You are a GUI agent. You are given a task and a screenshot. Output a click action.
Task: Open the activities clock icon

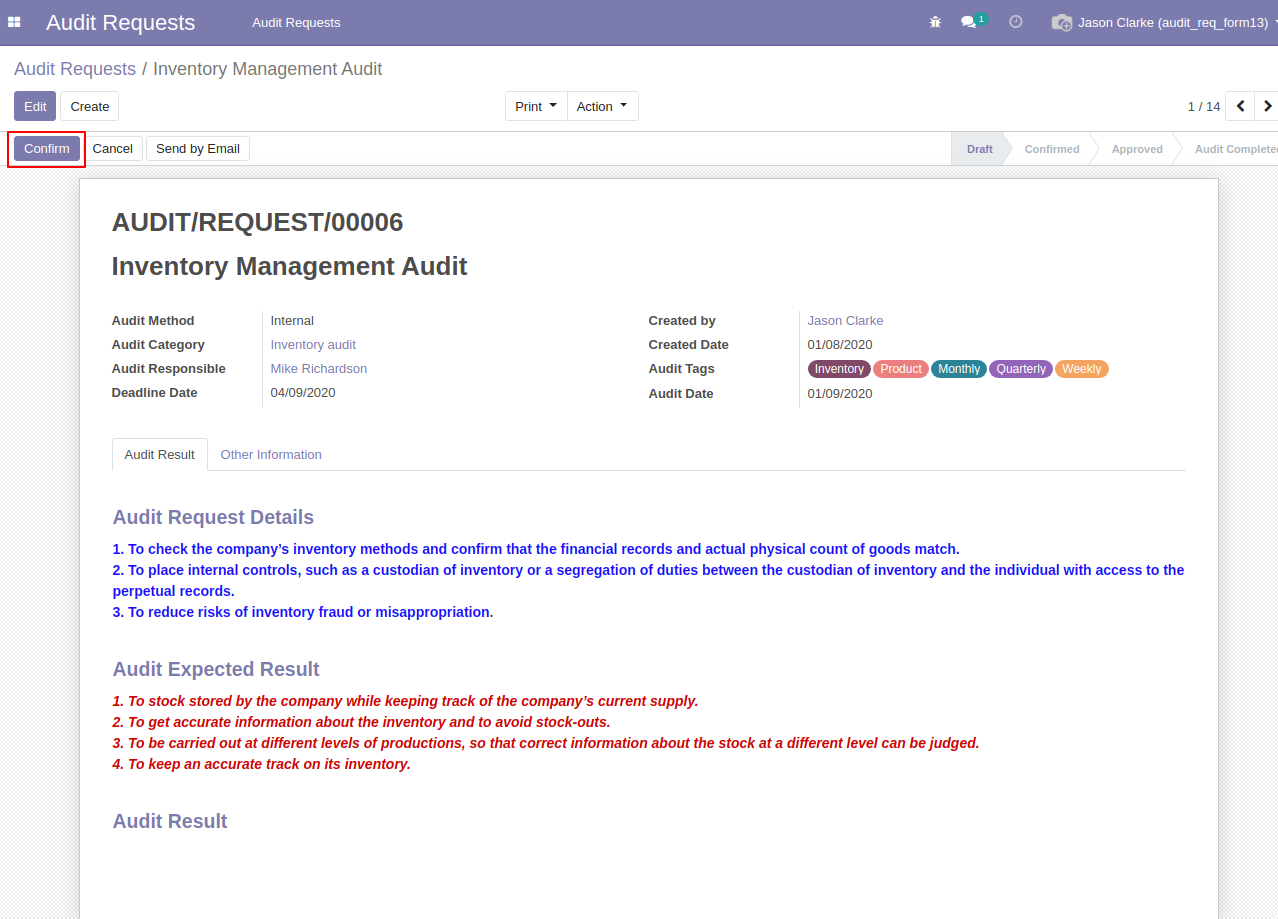(x=1016, y=22)
